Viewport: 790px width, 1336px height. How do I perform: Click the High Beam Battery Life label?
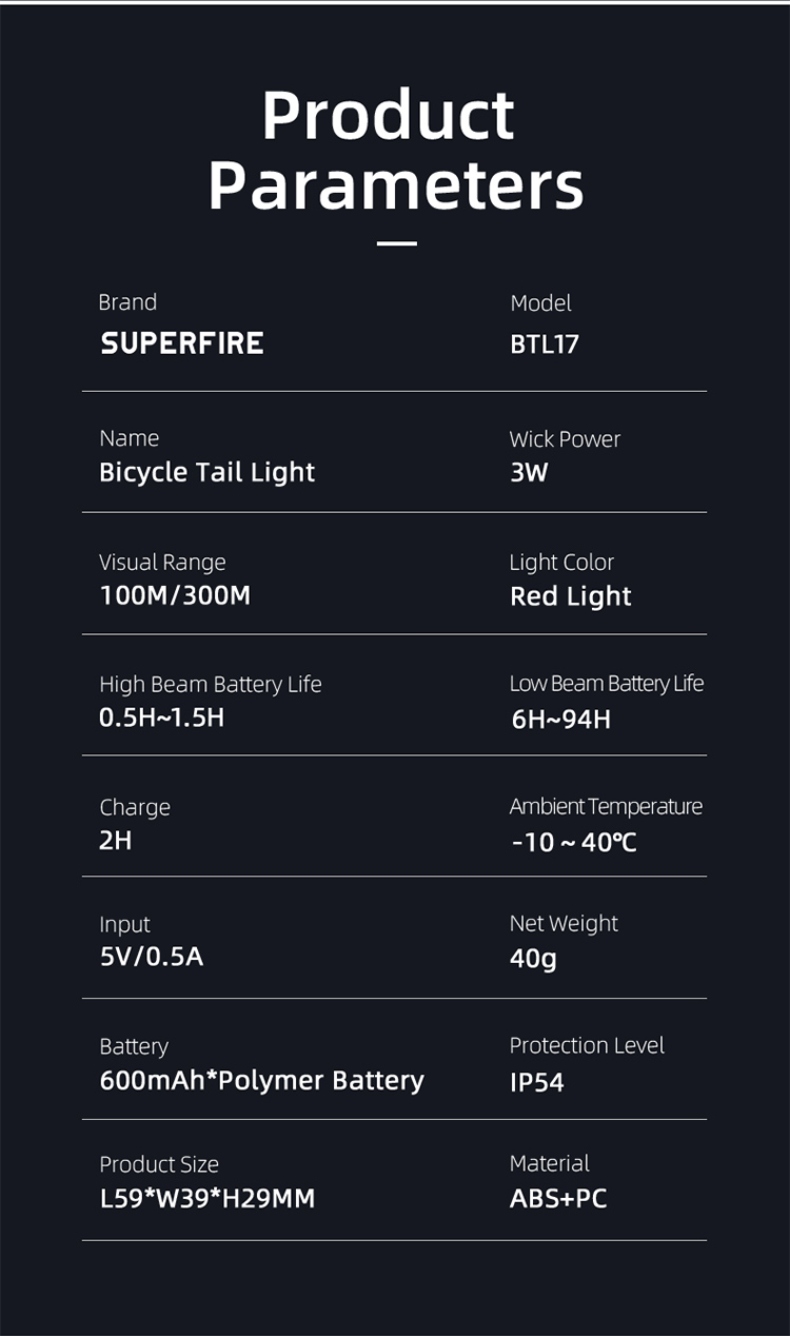(x=210, y=685)
